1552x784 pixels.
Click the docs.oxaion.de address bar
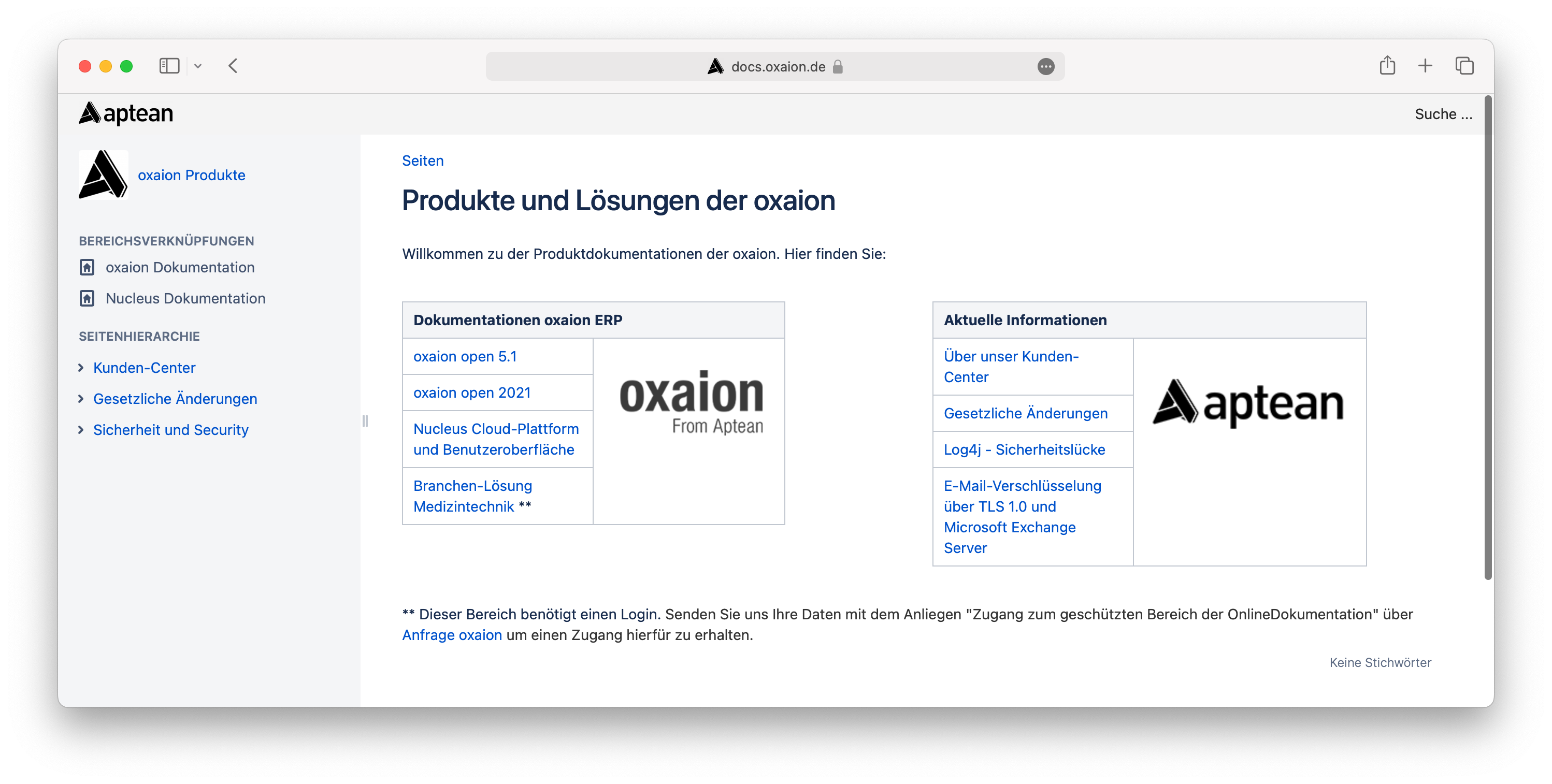[x=774, y=66]
